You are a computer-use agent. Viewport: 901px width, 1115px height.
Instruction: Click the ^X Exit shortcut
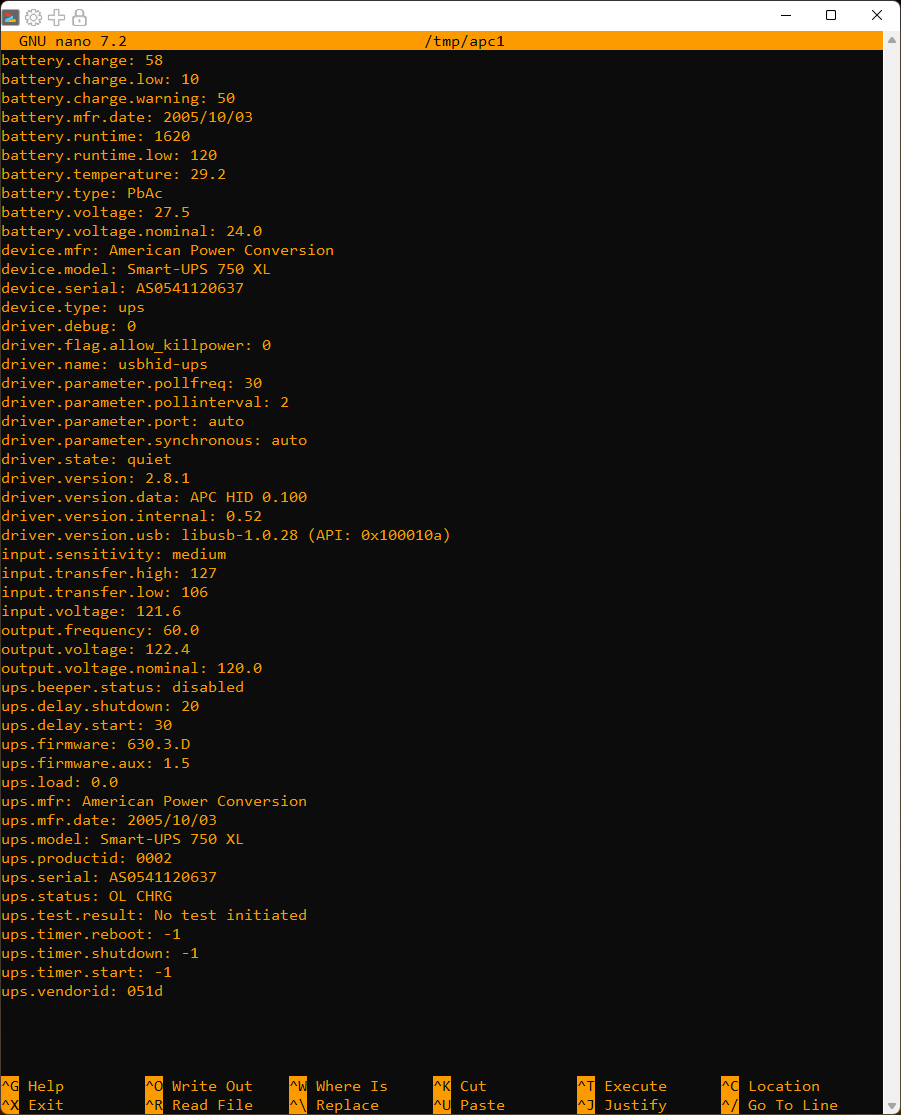click(x=33, y=1105)
